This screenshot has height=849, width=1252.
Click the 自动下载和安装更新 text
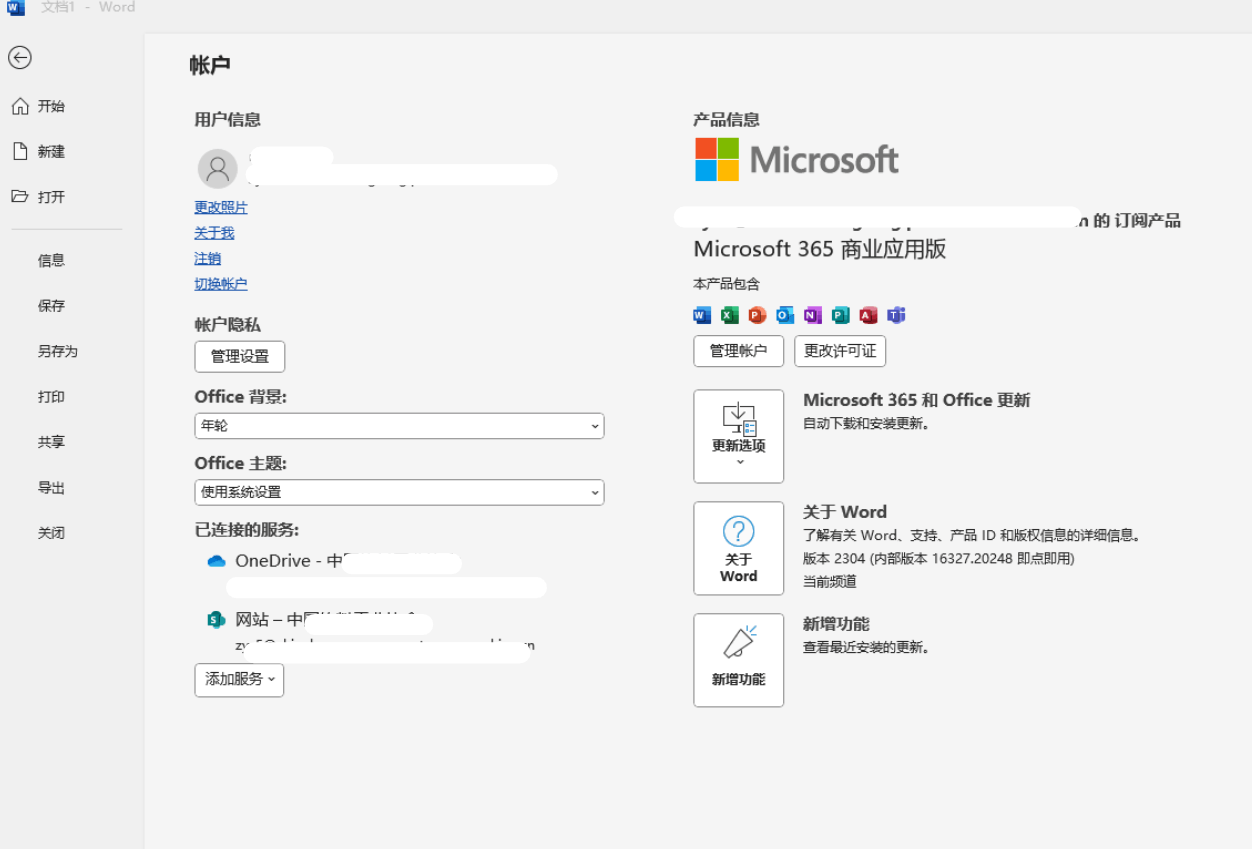pos(867,424)
